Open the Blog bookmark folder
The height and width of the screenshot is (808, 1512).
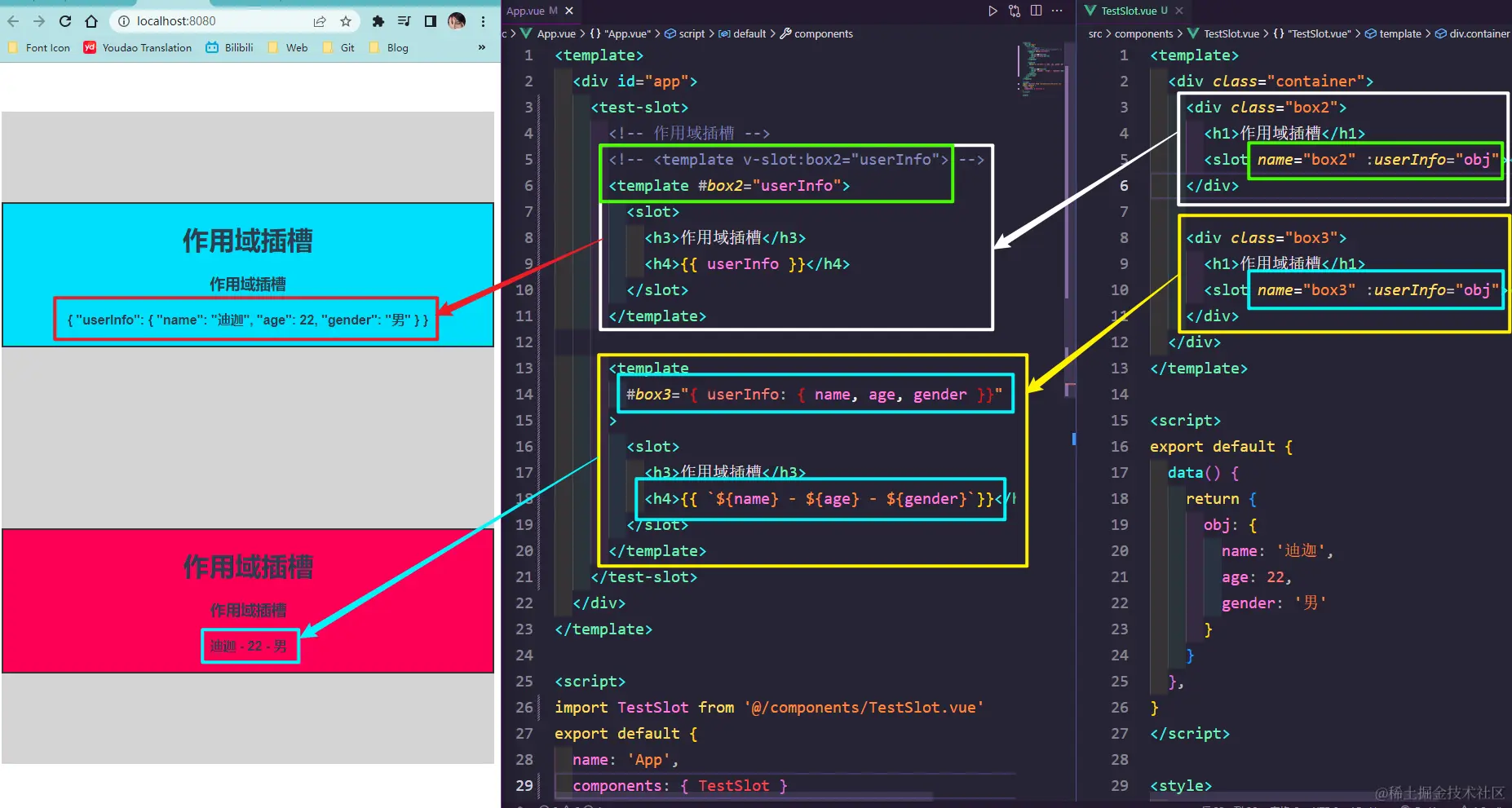coord(389,48)
